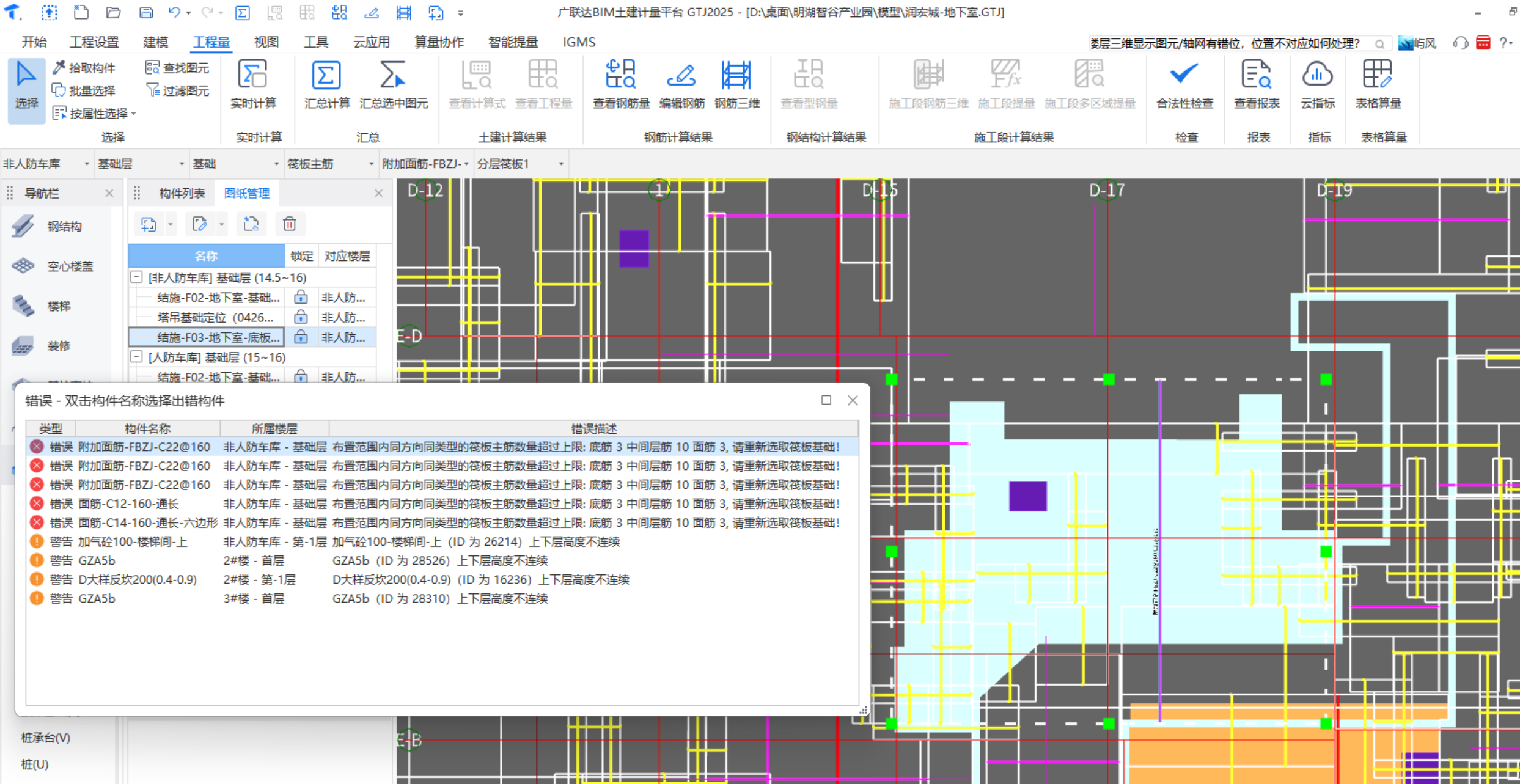Collapse [人防车库] 基础层 tree node

click(x=137, y=357)
